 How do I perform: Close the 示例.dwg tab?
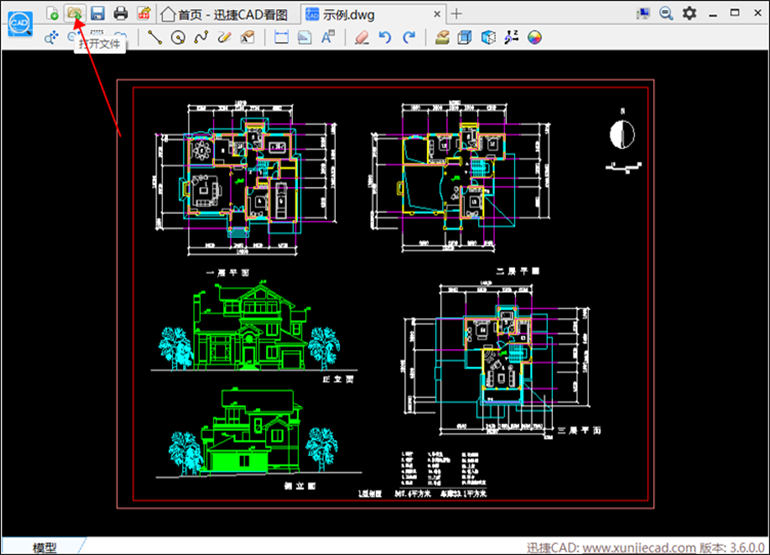(437, 15)
